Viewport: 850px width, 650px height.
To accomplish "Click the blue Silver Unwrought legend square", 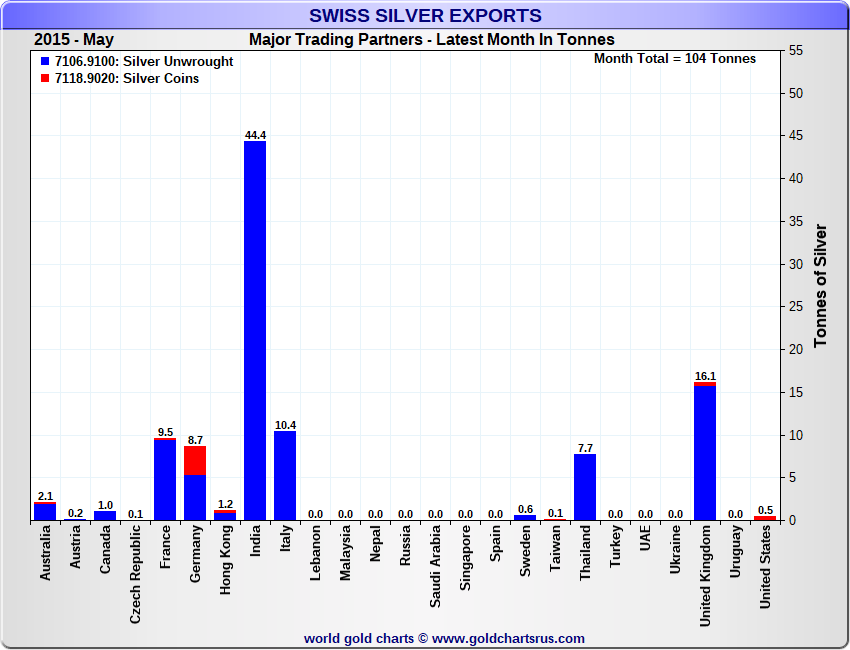I will point(45,62).
